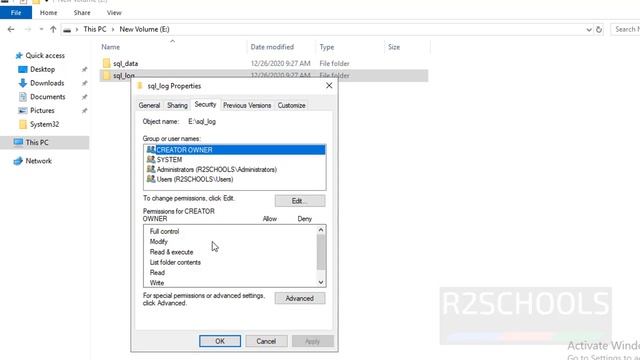Select CREATOR OWNER in the user list
The height and width of the screenshot is (360, 640).
(x=235, y=150)
